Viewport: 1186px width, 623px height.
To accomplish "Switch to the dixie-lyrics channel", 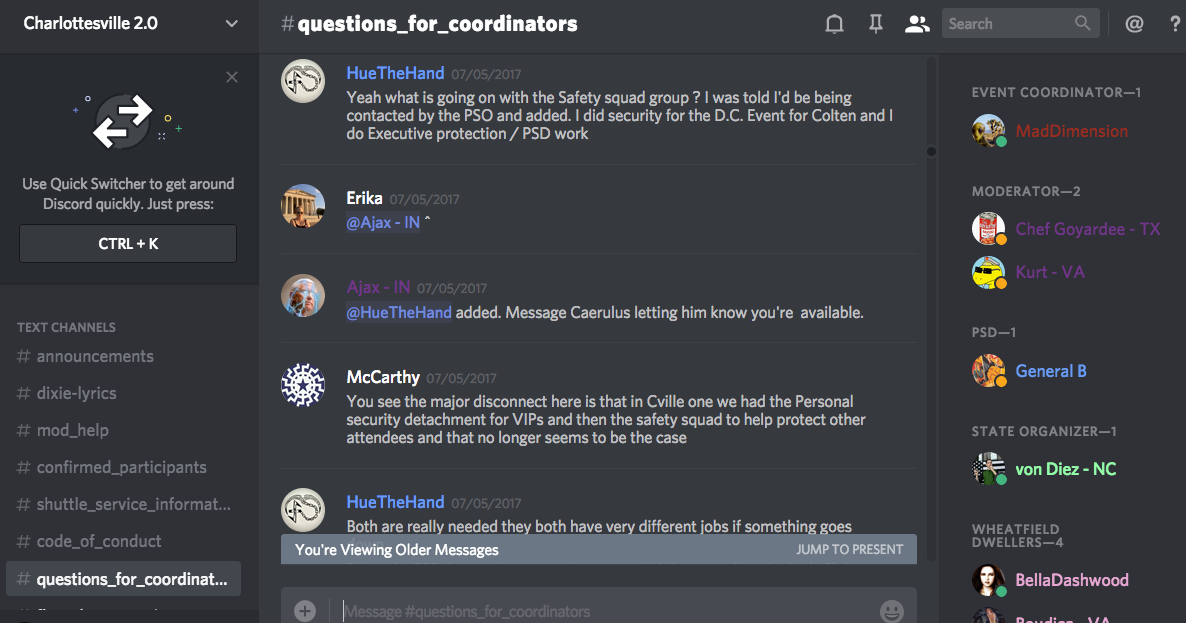I will pyautogui.click(x=77, y=394).
